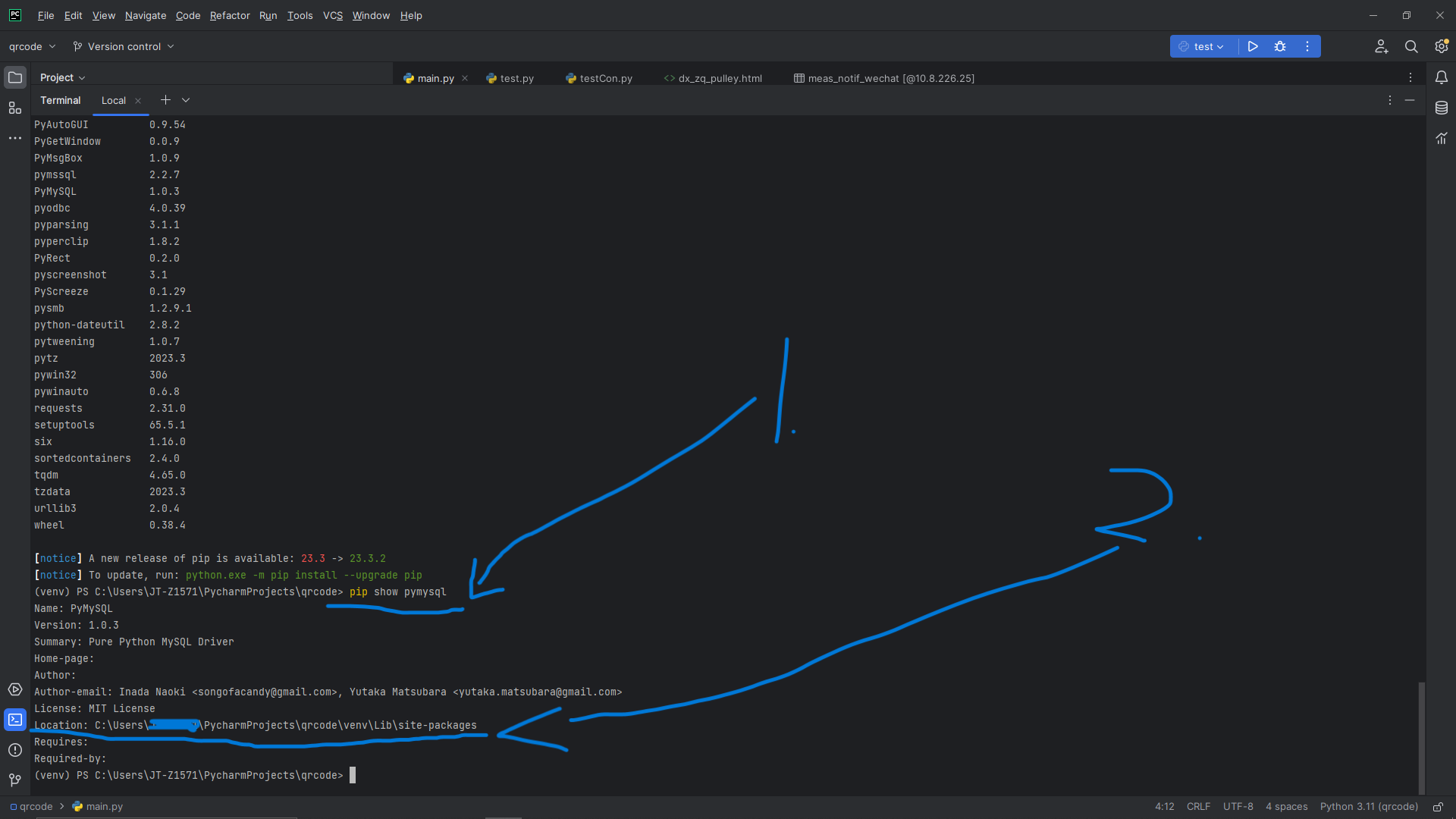Open PyCharm application logo menu
Screen dimensions: 1456x819
15,15
